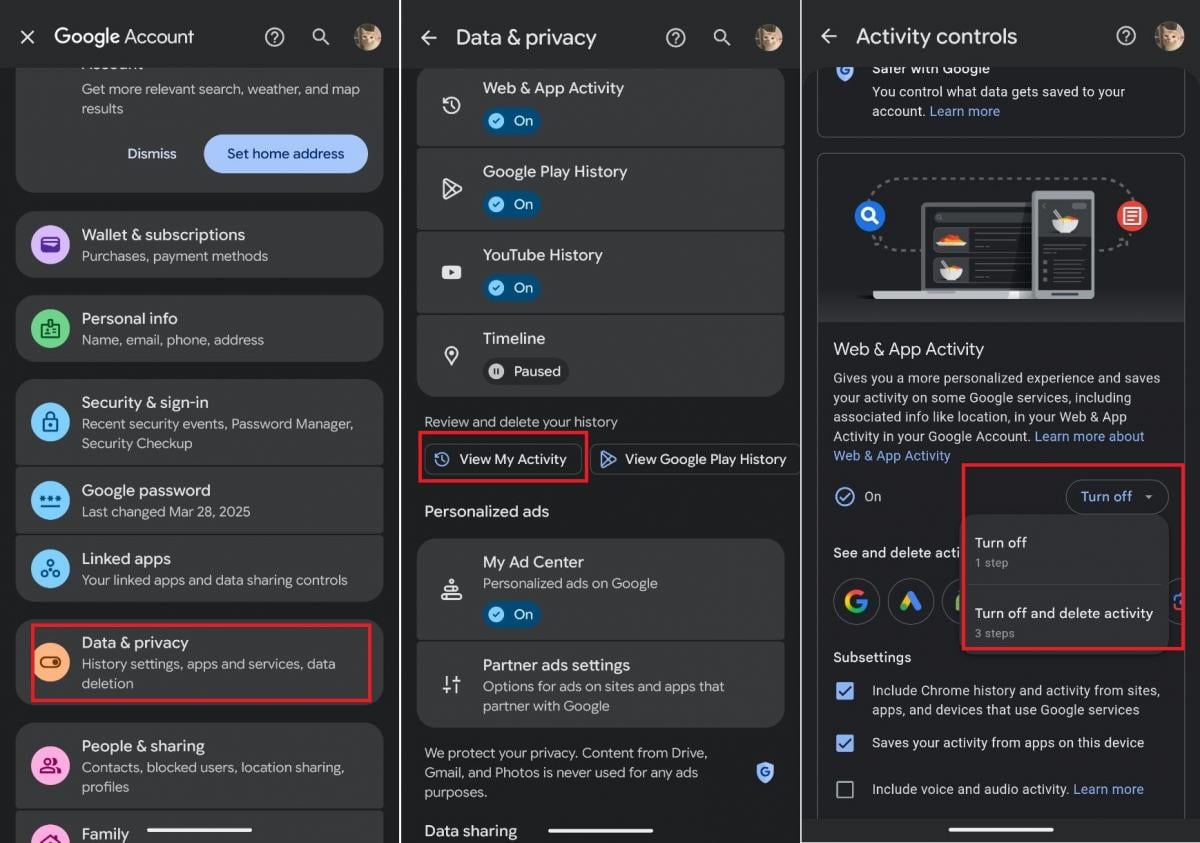Open Security & sign-in settings

[x=200, y=422]
